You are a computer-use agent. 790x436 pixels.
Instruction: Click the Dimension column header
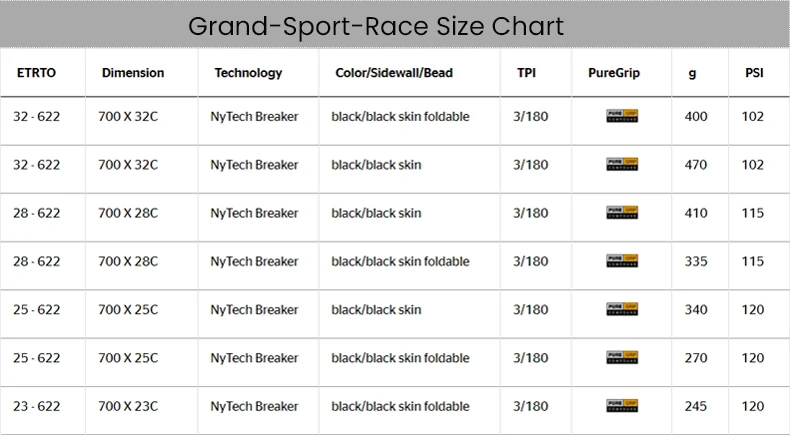pos(133,73)
